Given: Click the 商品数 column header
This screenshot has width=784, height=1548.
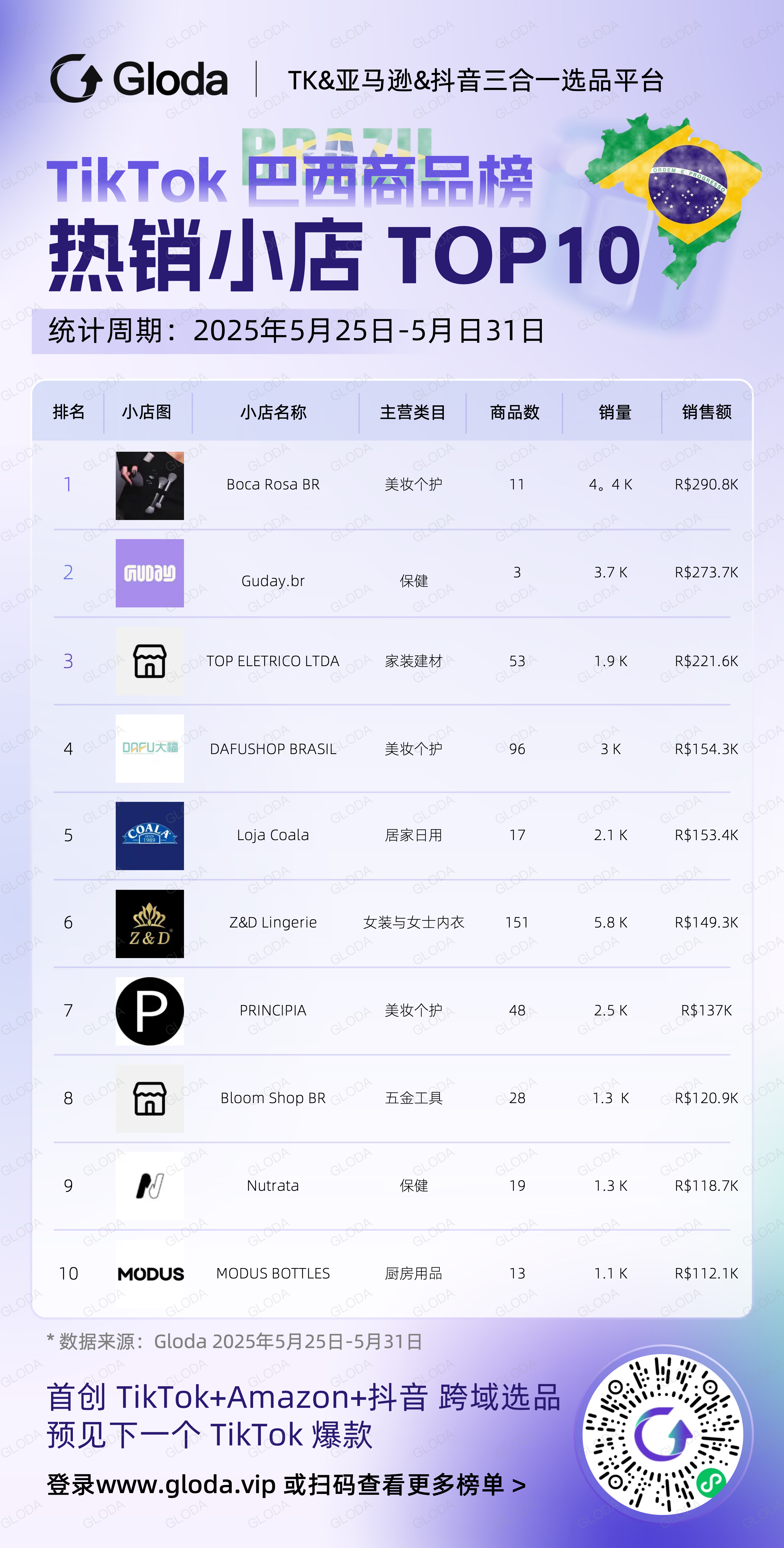Looking at the screenshot, I should (515, 412).
